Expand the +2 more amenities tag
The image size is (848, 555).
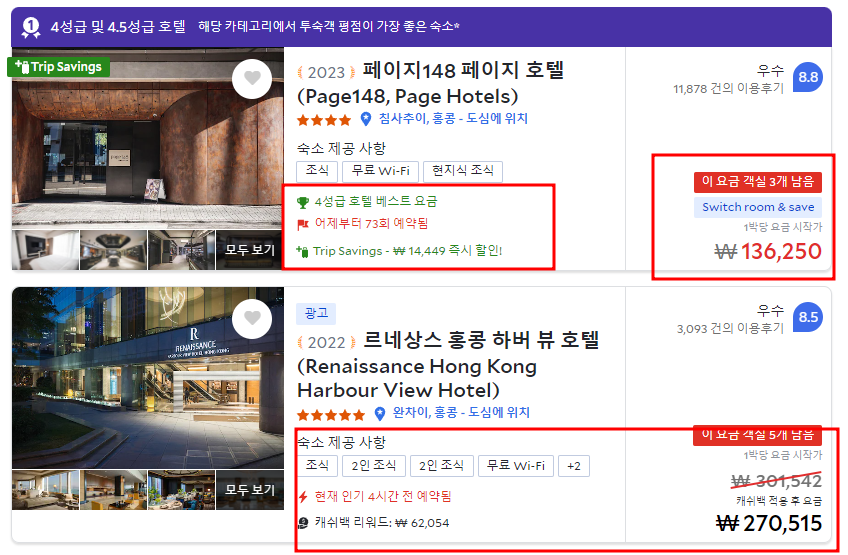pos(574,466)
